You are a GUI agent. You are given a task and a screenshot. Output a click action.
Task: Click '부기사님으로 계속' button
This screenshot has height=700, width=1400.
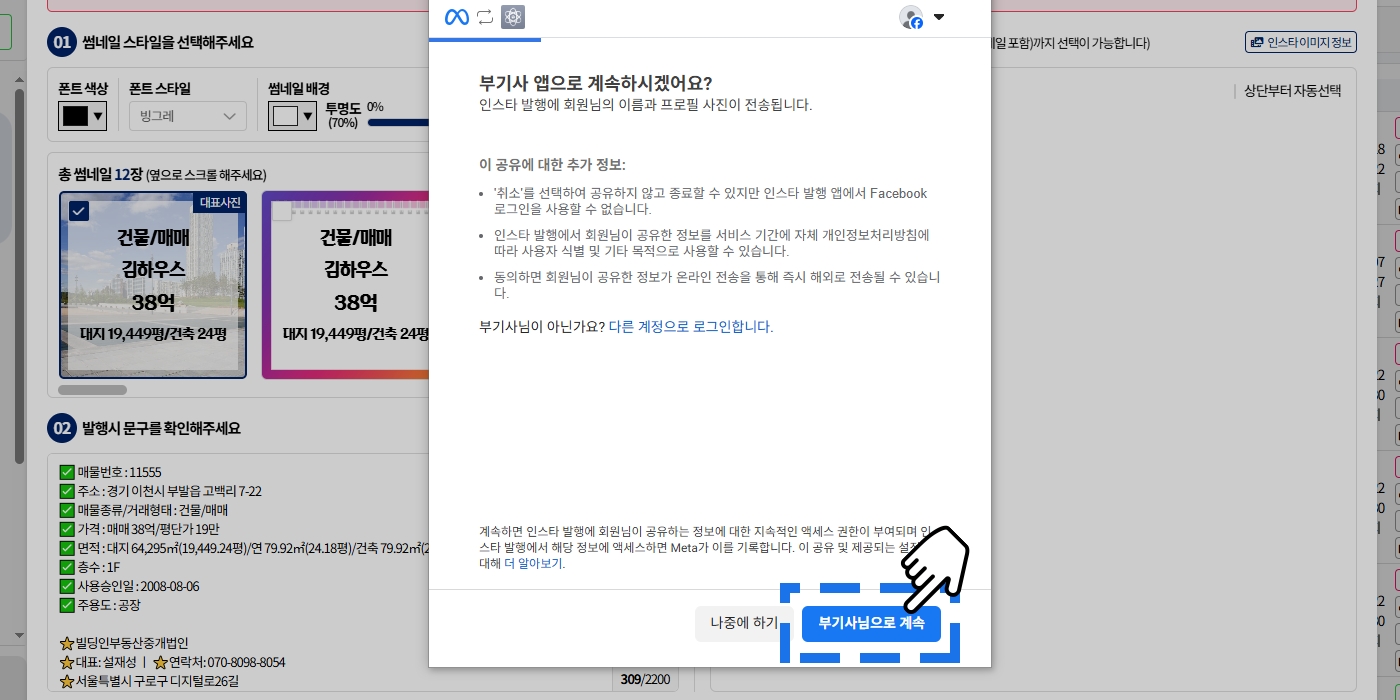tap(871, 623)
